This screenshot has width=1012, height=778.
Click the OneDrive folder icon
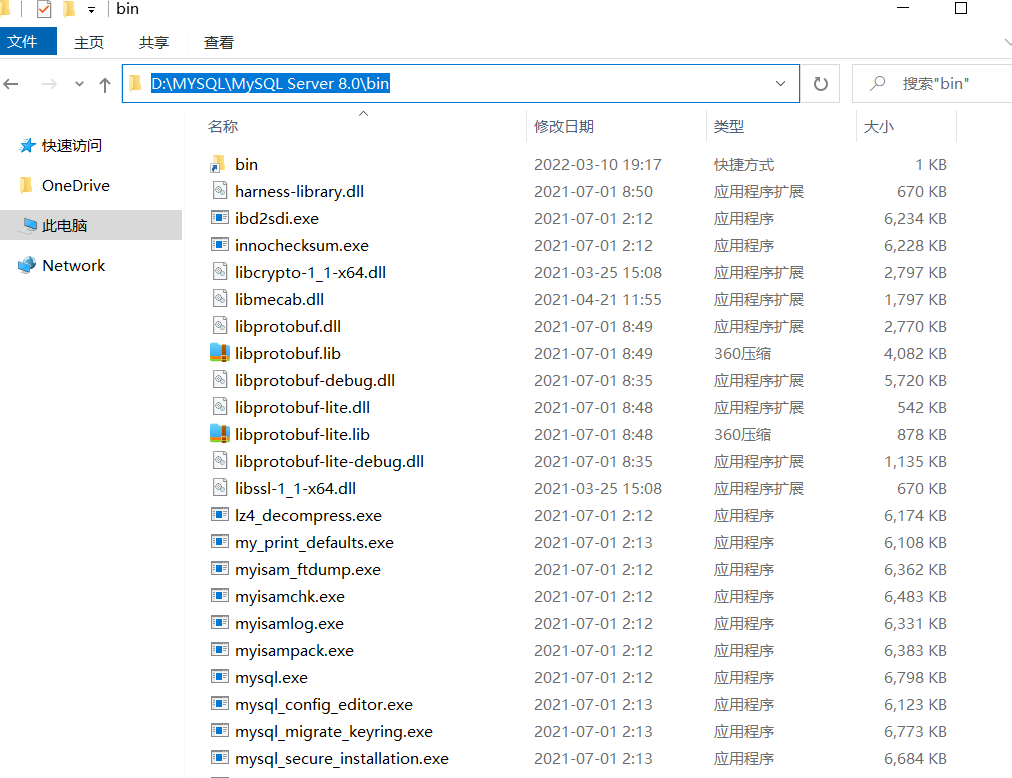pyautogui.click(x=26, y=186)
